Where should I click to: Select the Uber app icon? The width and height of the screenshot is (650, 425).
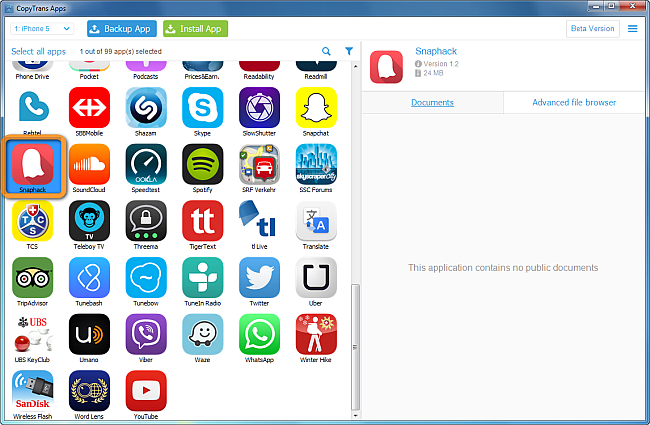[316, 277]
